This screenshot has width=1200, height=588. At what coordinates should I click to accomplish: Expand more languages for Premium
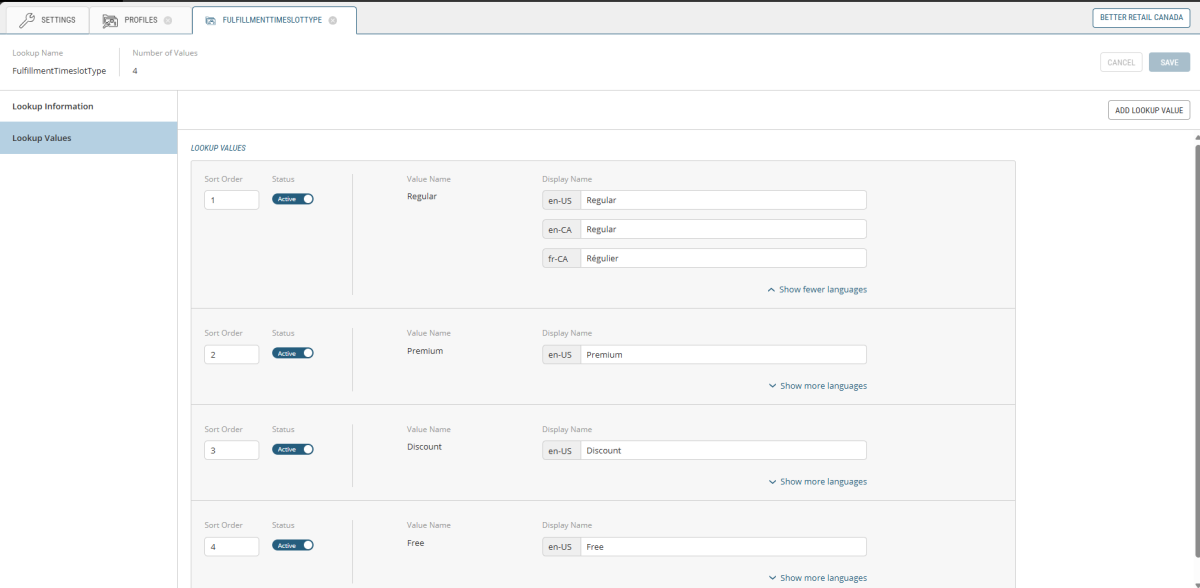click(x=817, y=385)
